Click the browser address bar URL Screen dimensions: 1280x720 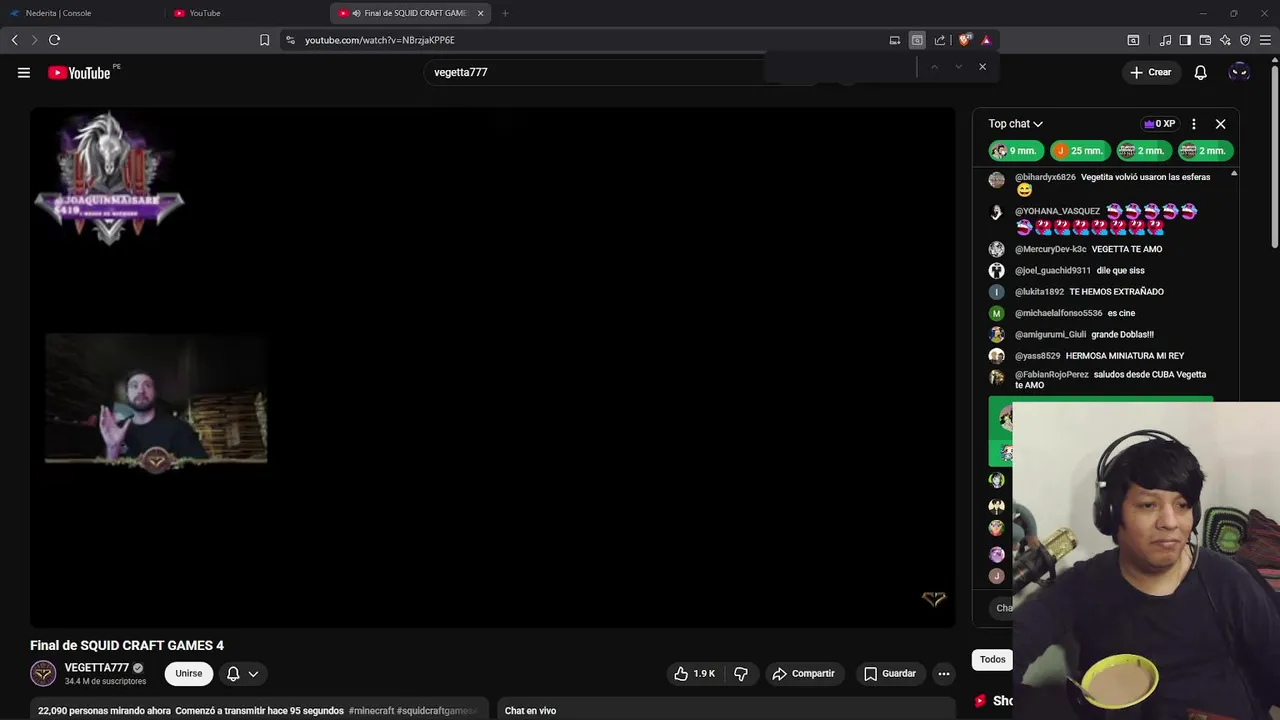379,40
